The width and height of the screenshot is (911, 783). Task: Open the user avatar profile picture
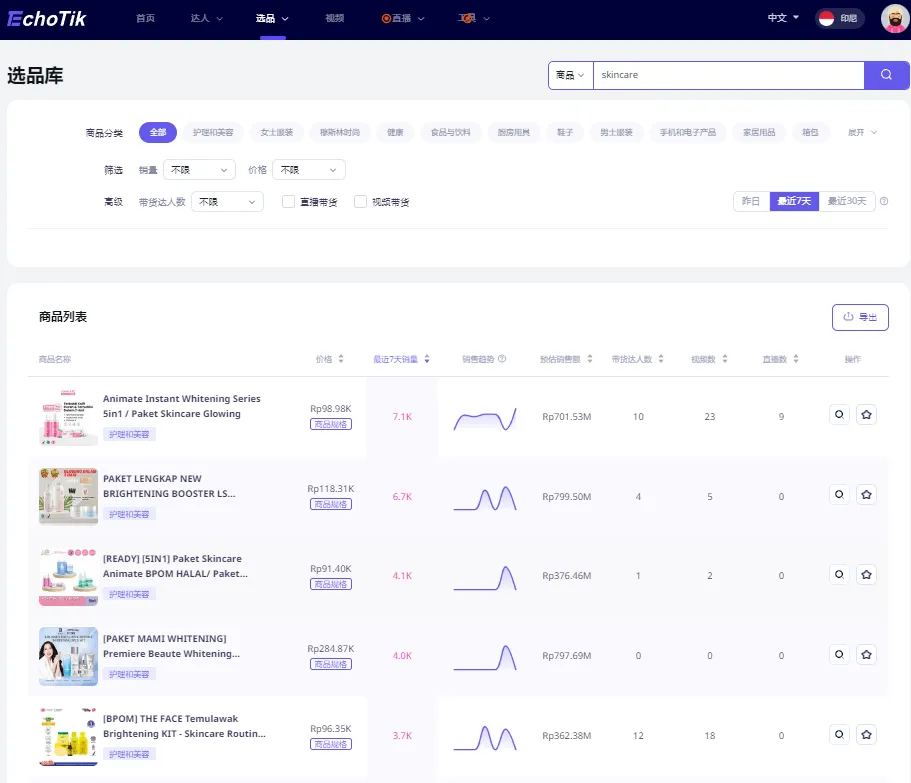895,19
